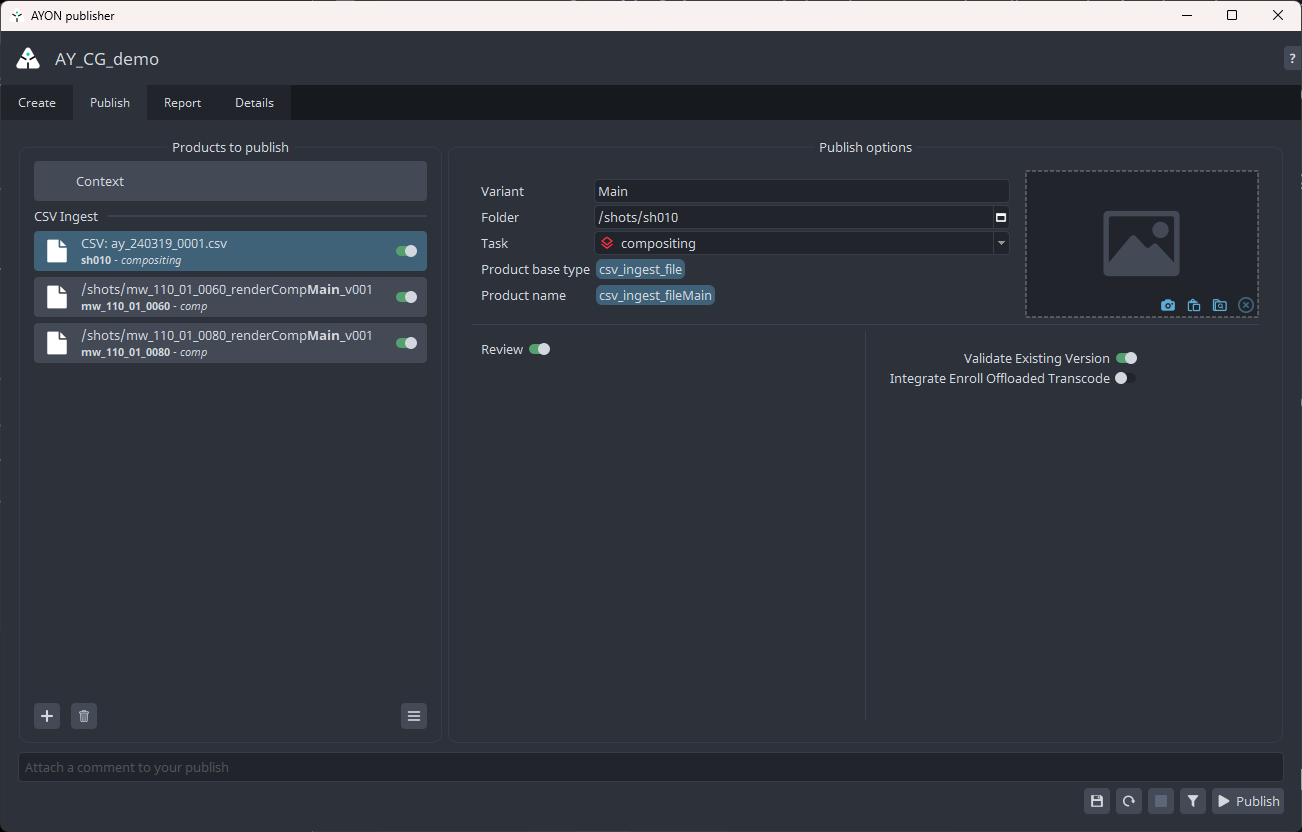1302x832 pixels.
Task: Open the product view options hamburger menu
Action: click(x=414, y=716)
